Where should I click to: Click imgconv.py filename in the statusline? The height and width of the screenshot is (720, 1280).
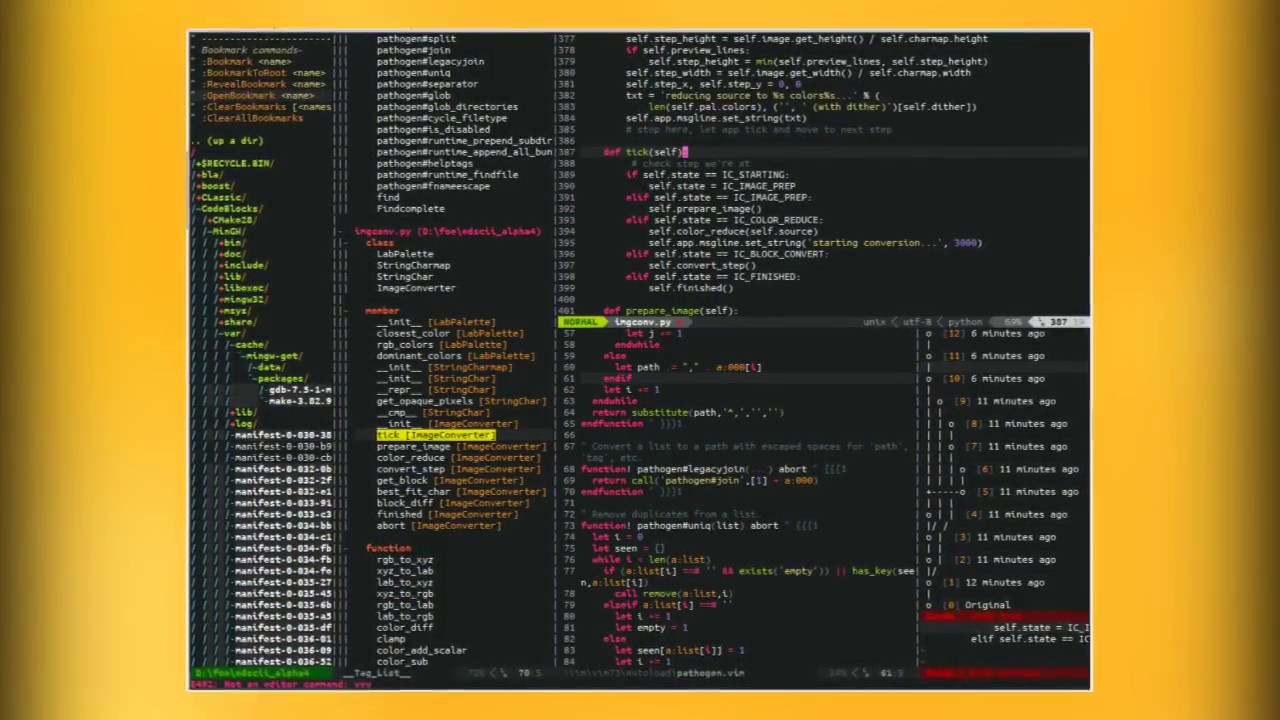[x=642, y=322]
